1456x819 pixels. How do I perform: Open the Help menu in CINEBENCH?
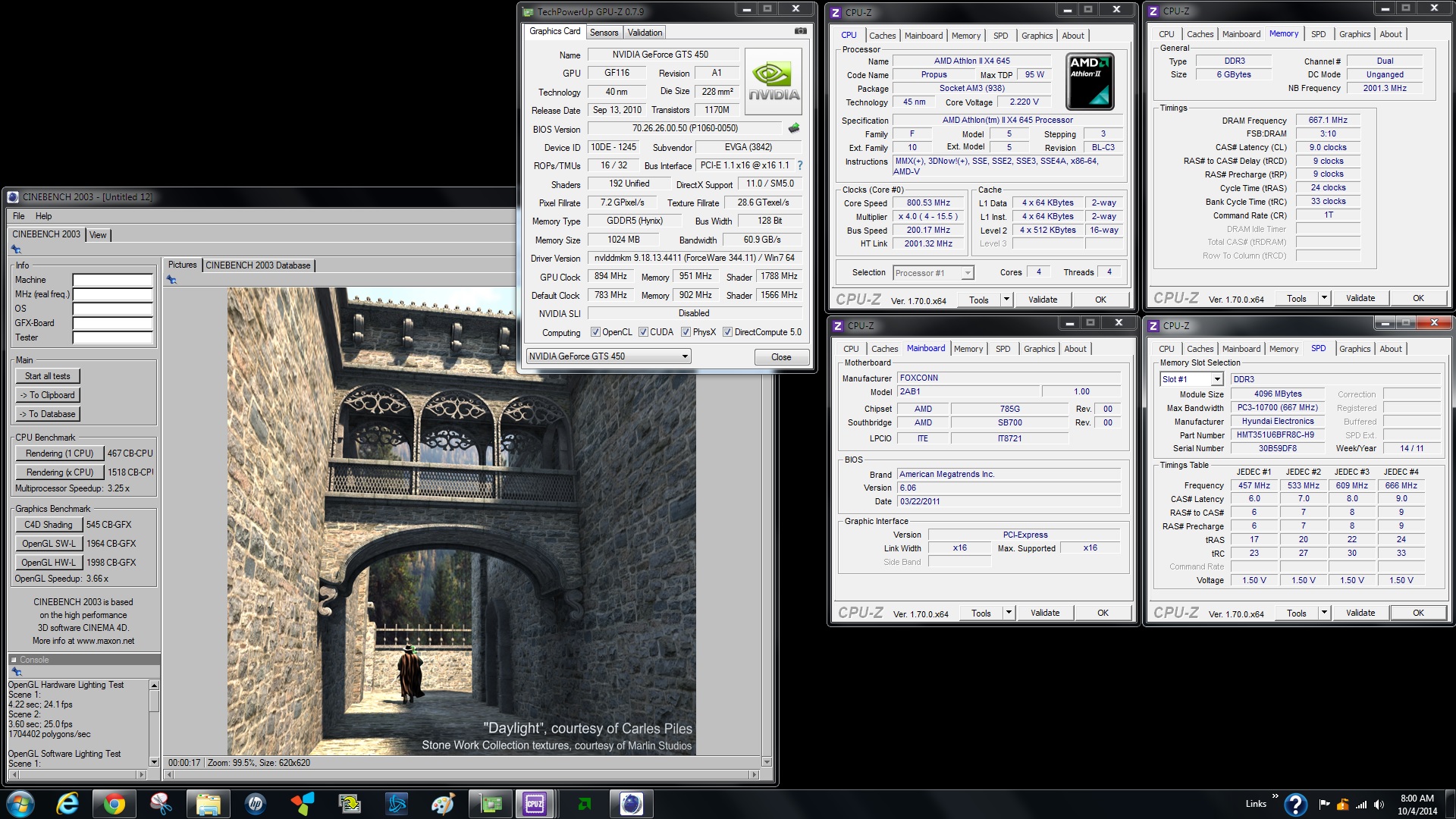tap(44, 216)
